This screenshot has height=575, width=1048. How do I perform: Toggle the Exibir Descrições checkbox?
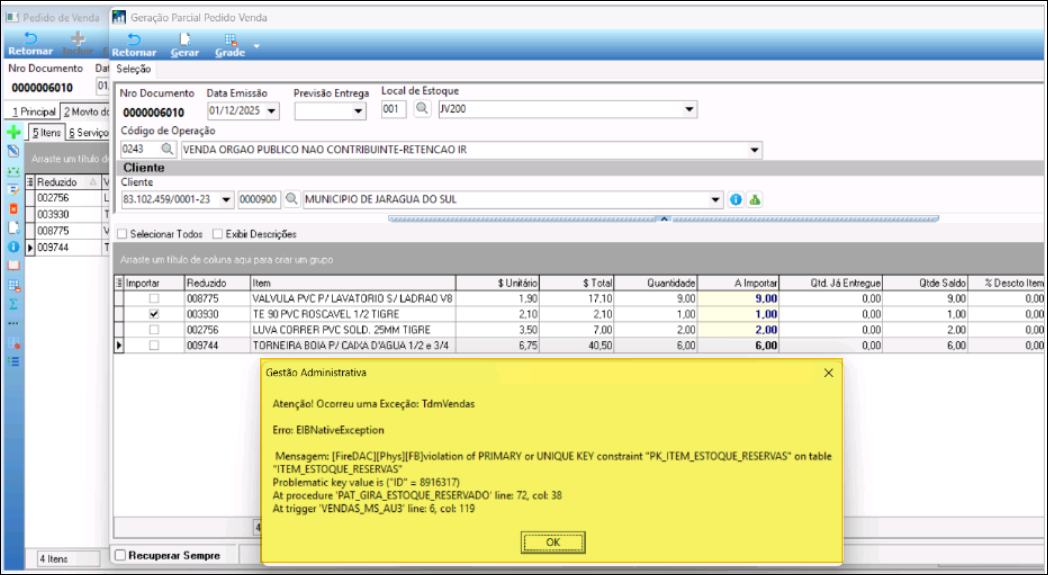pos(217,234)
